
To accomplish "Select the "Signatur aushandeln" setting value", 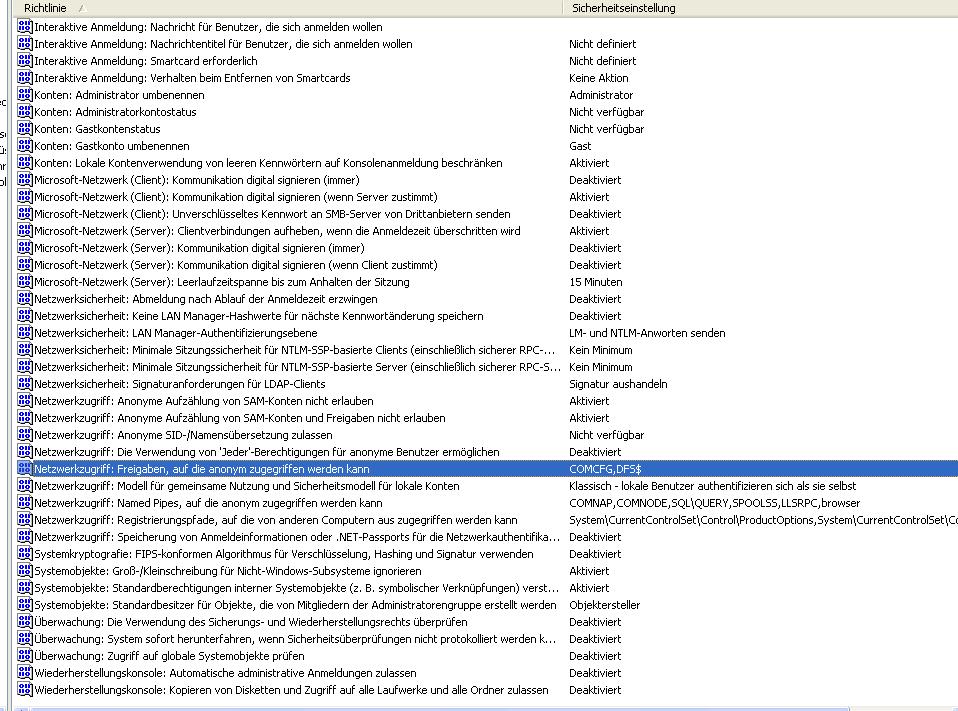I will pos(618,384).
